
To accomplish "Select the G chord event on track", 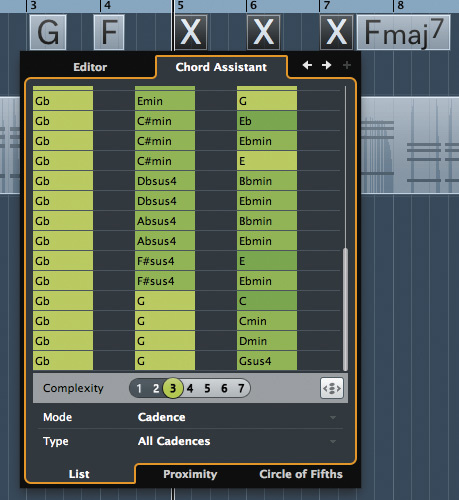I will click(x=48, y=32).
